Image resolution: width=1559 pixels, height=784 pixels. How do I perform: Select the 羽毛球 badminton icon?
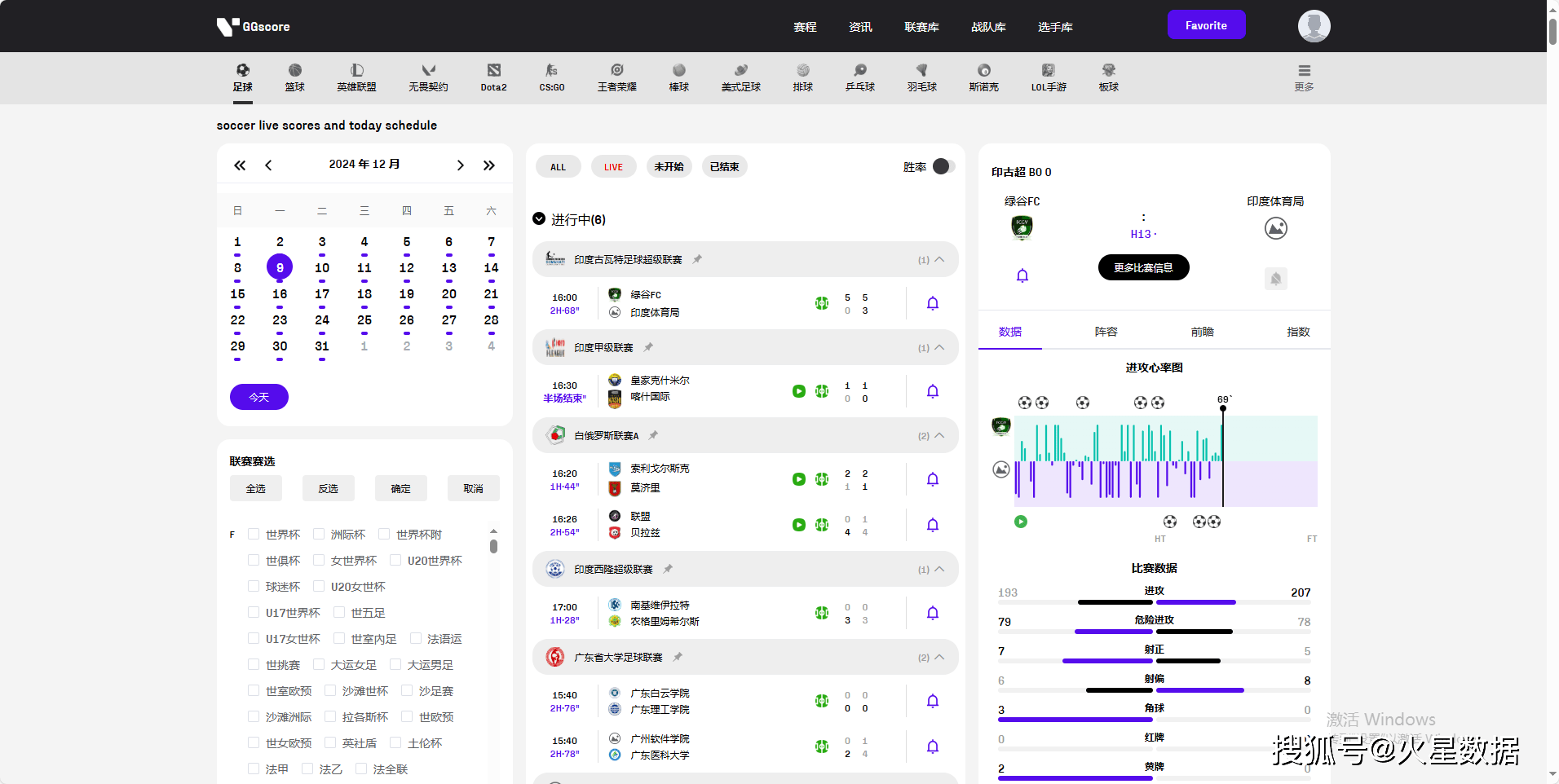(922, 77)
